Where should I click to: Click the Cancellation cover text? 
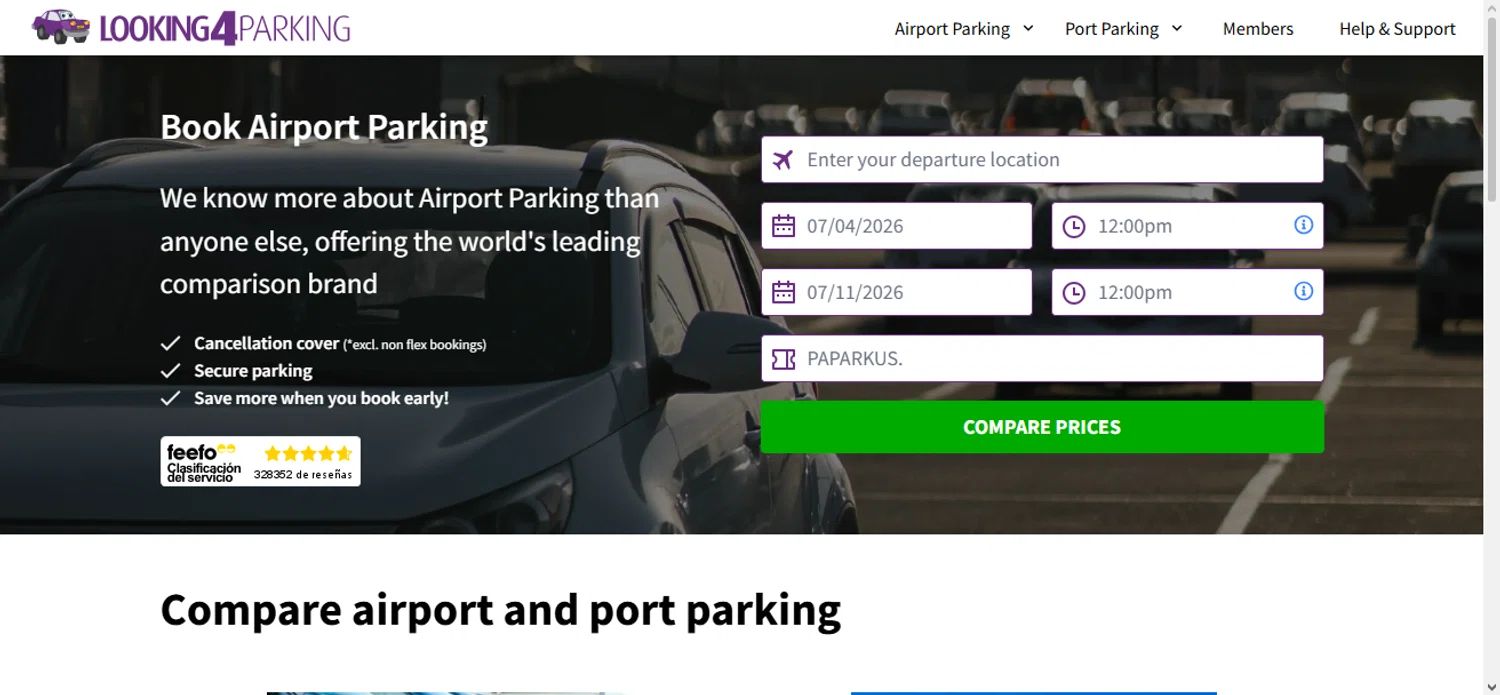267,343
